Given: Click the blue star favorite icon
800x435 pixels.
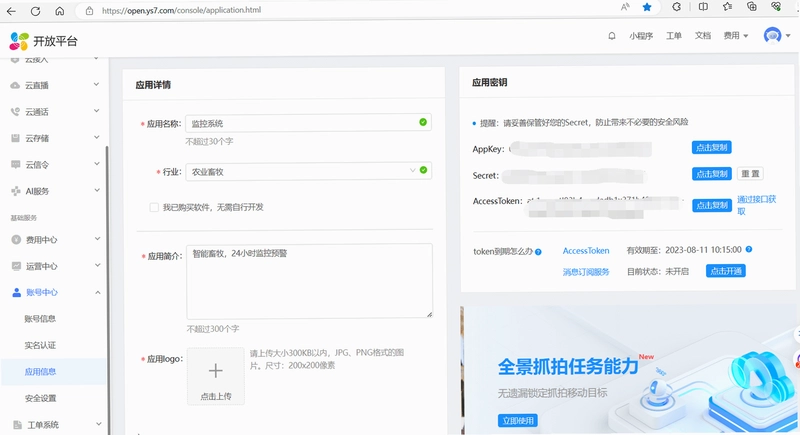Looking at the screenshot, I should click(647, 7).
